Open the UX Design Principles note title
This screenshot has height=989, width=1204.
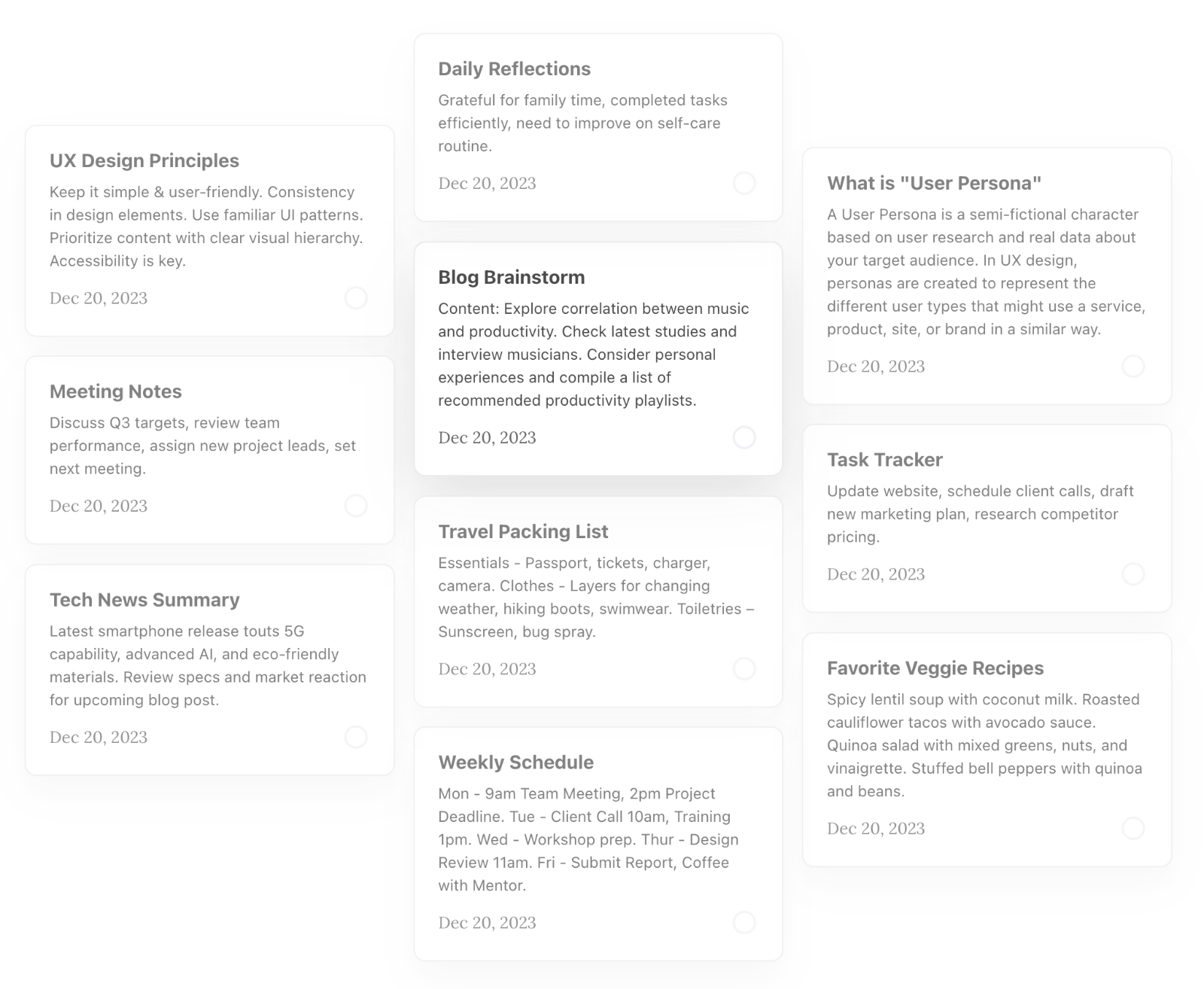tap(144, 161)
